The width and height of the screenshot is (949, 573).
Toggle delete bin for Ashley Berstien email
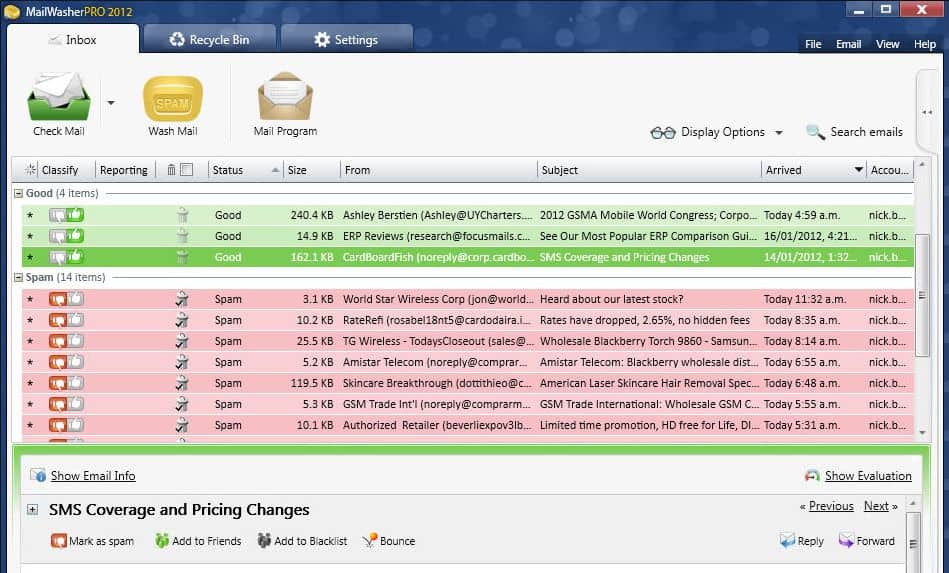[x=182, y=215]
